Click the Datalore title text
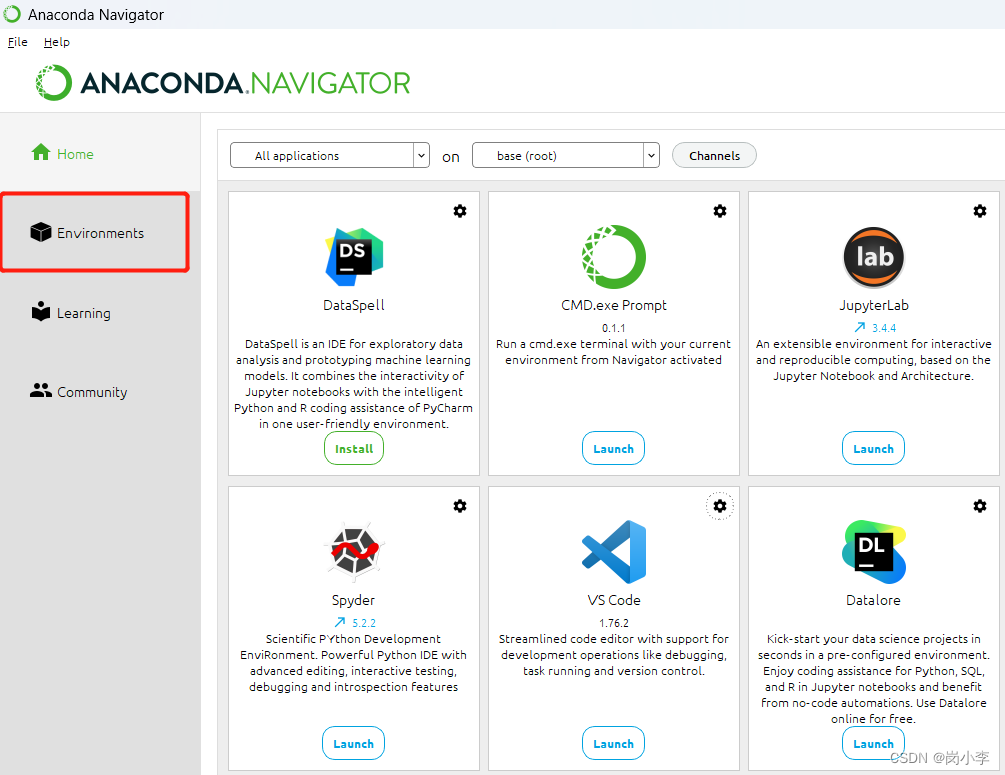1005x775 pixels. click(873, 600)
